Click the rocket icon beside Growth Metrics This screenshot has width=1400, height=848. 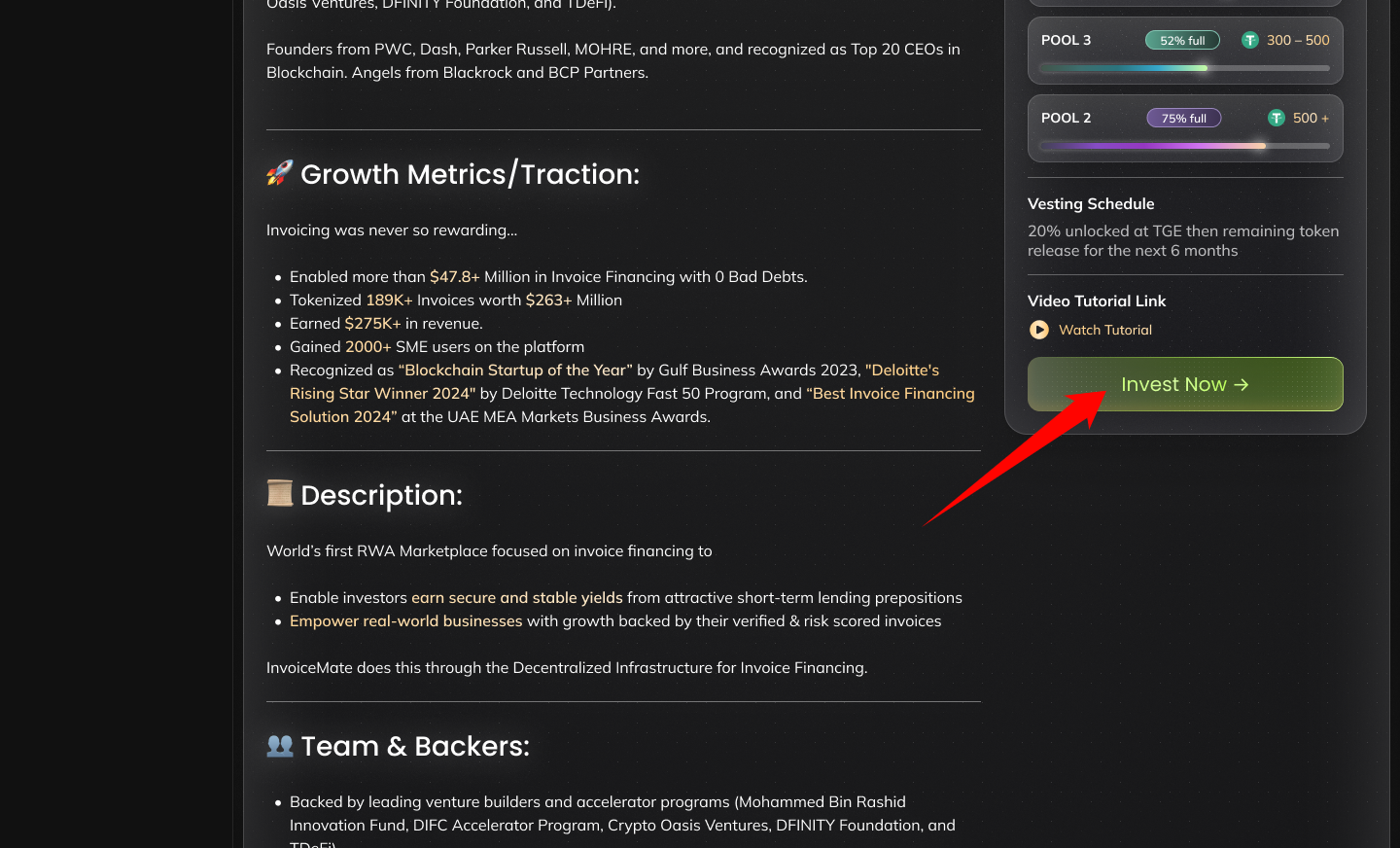point(279,173)
